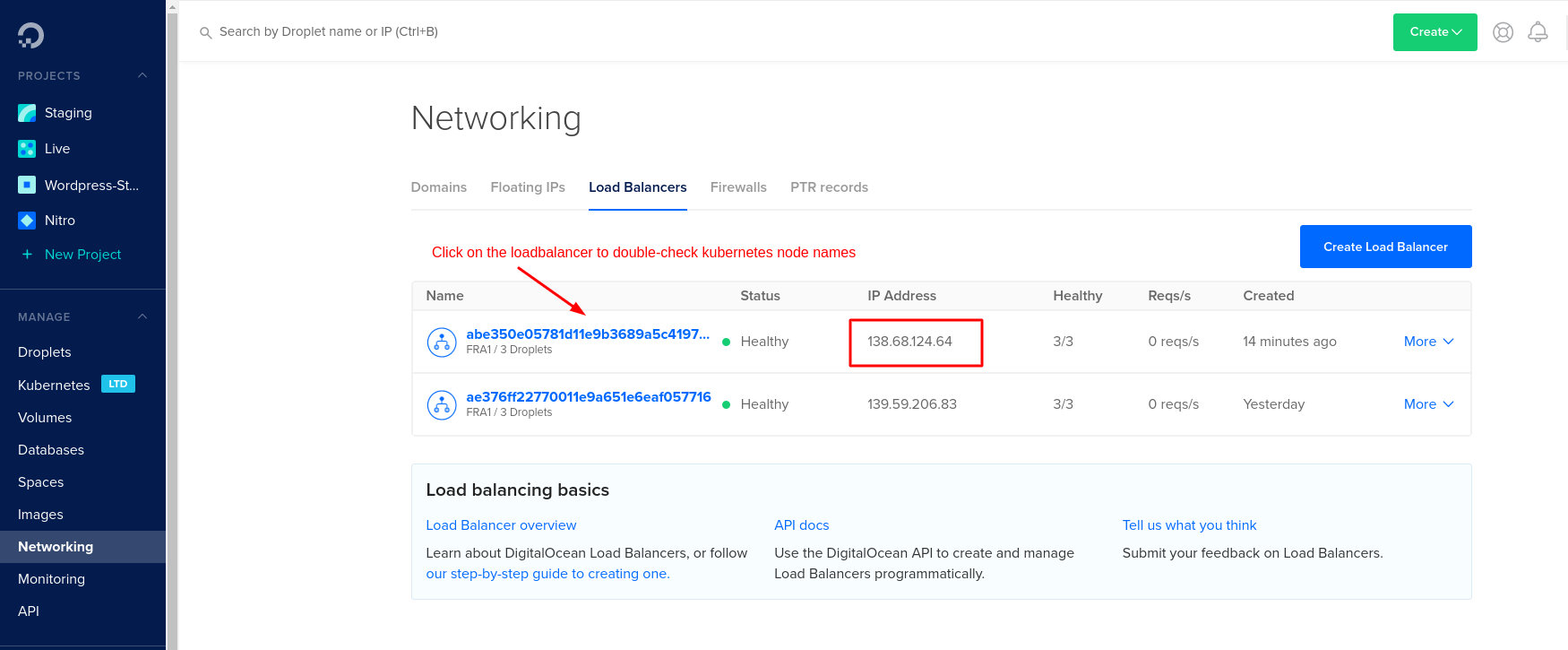Viewport: 1568px width, 650px height.
Task: Click the Create Load Balancer button
Action: (x=1384, y=247)
